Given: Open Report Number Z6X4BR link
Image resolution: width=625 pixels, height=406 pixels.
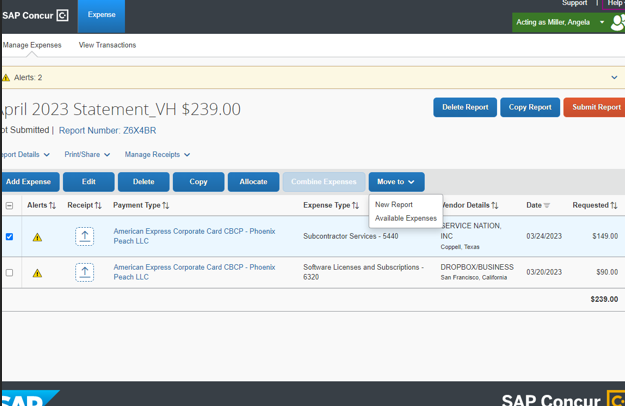Looking at the screenshot, I should [108, 130].
